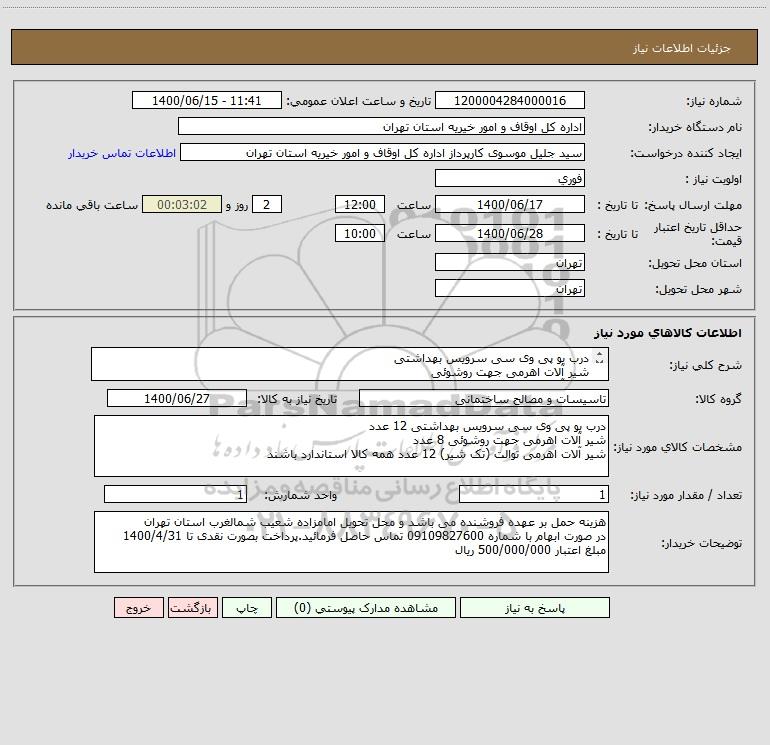Click the جزئیات اطلاعات نیاز header title
The height and width of the screenshot is (745, 770).
[x=682, y=48]
